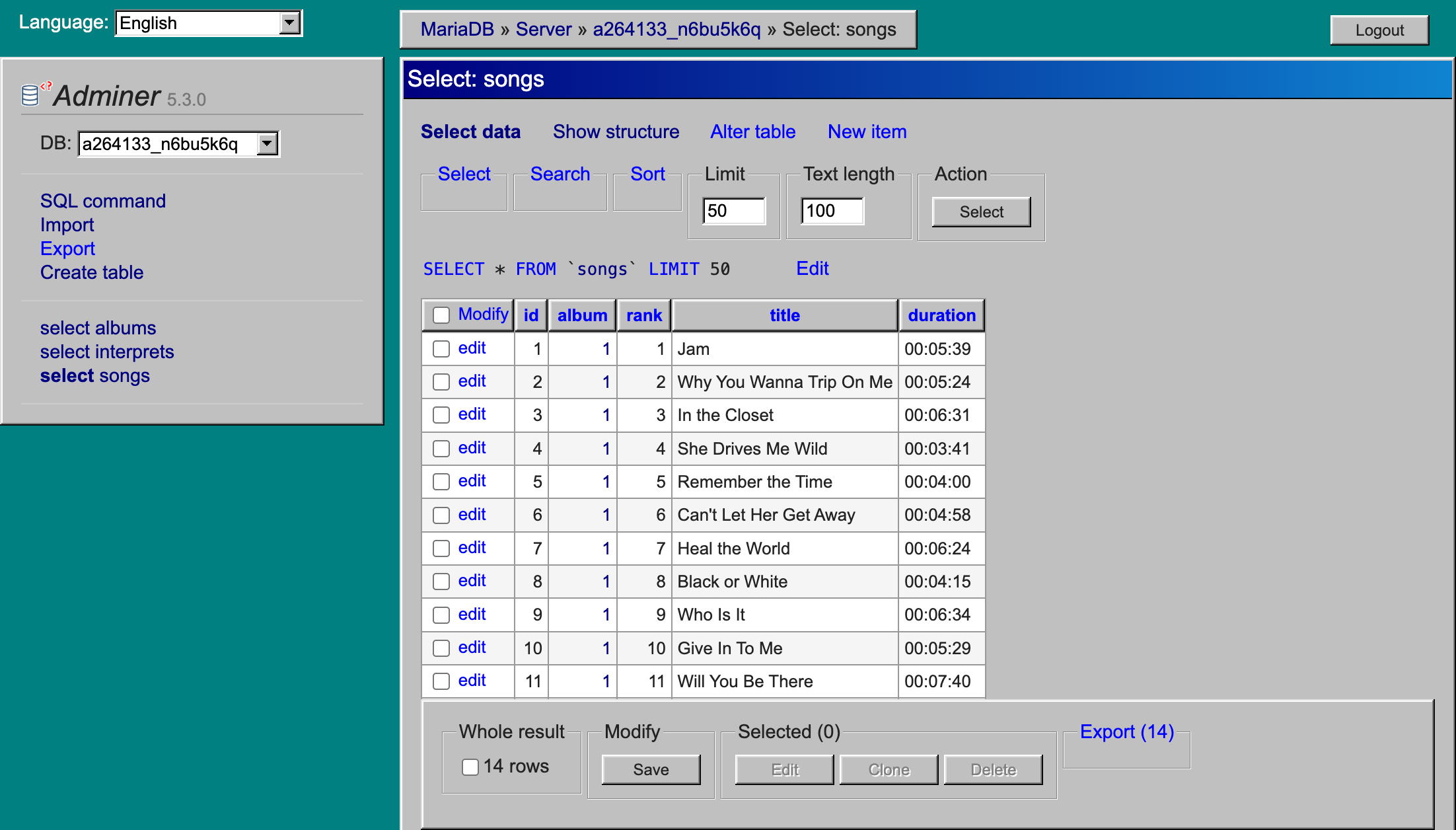Viewport: 1456px width, 830px height.
Task: Sort by the duration column header
Action: tap(941, 315)
